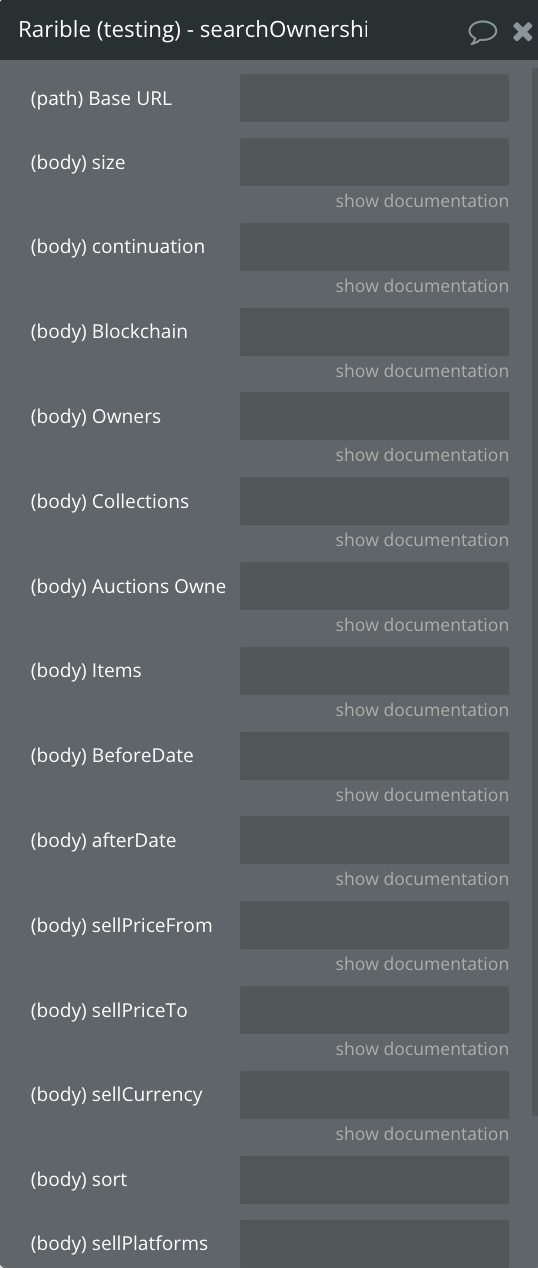Close the searchOwnership panel with X
The image size is (538, 1268).
(x=522, y=32)
